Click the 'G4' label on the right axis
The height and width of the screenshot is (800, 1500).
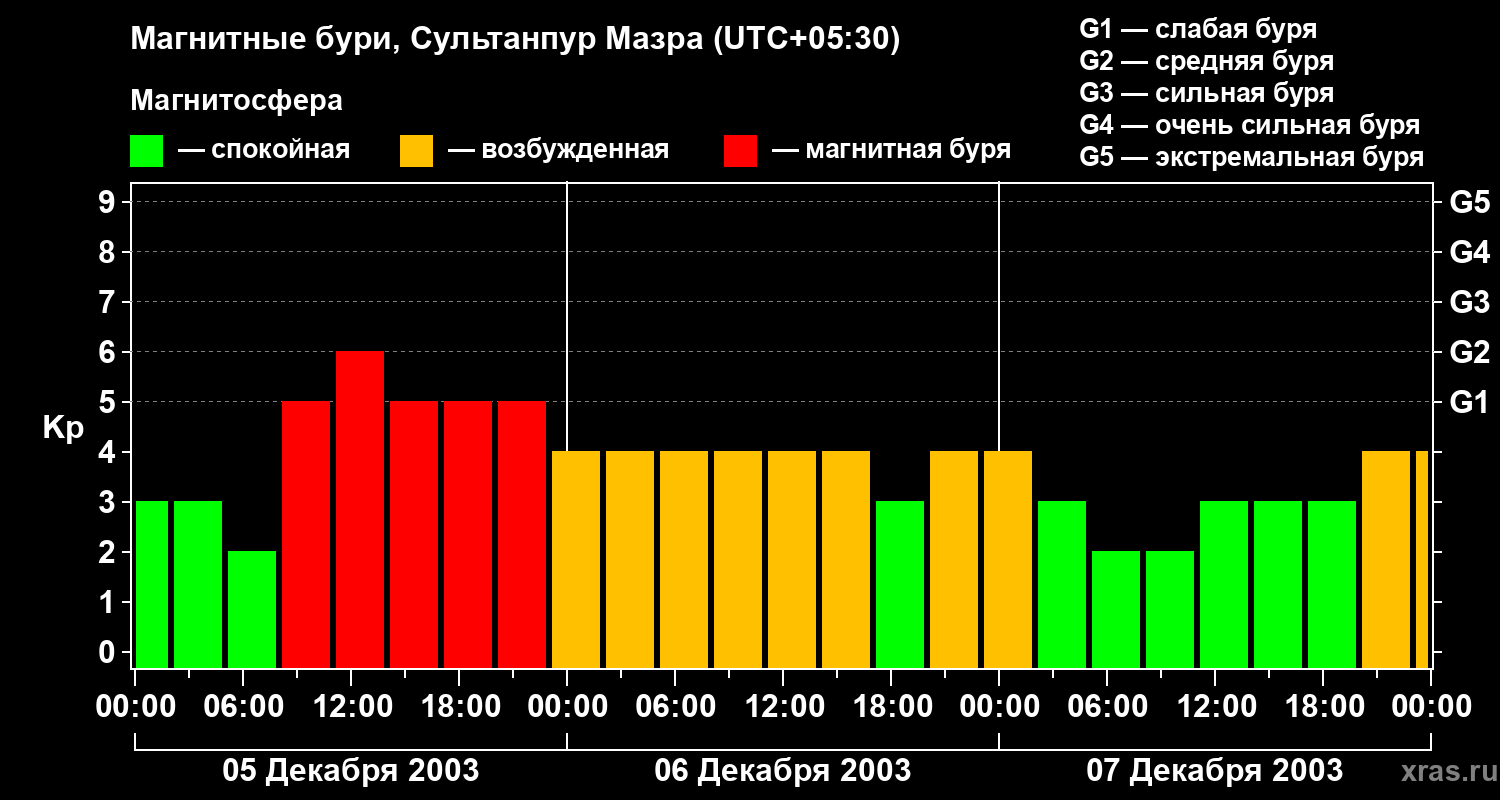click(x=1469, y=252)
